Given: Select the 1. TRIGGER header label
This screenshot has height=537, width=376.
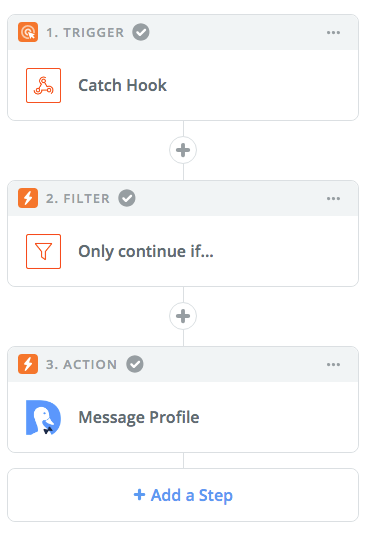Looking at the screenshot, I should [85, 33].
